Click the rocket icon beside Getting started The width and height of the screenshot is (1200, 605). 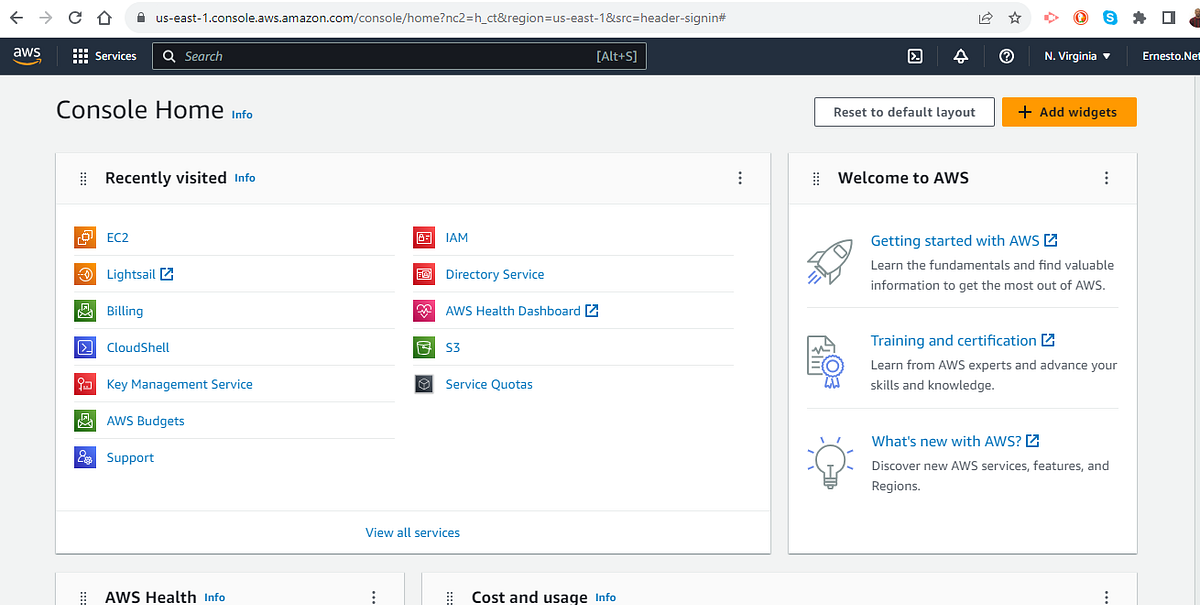click(x=830, y=263)
